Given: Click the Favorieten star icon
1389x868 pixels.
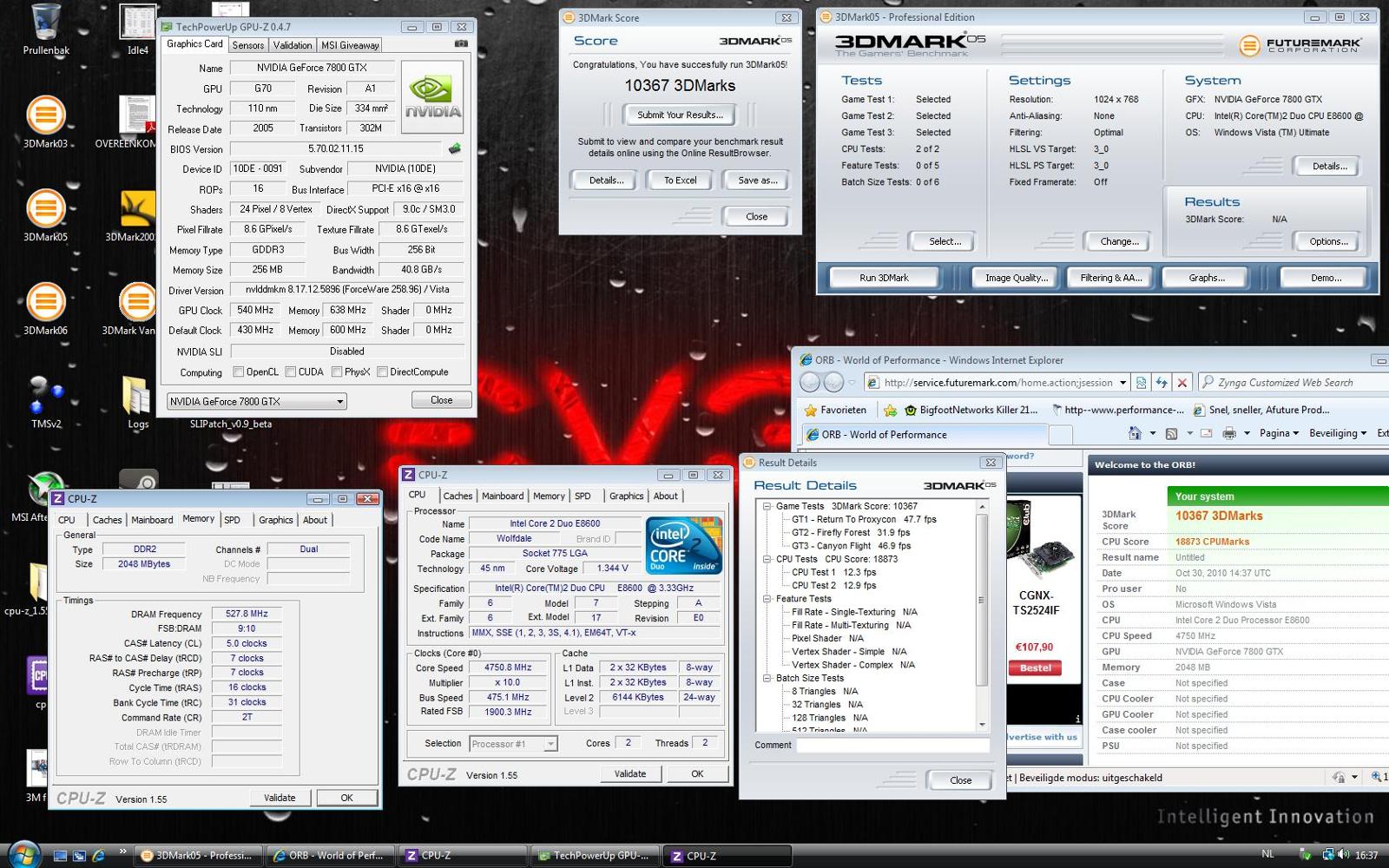Looking at the screenshot, I should coord(811,410).
